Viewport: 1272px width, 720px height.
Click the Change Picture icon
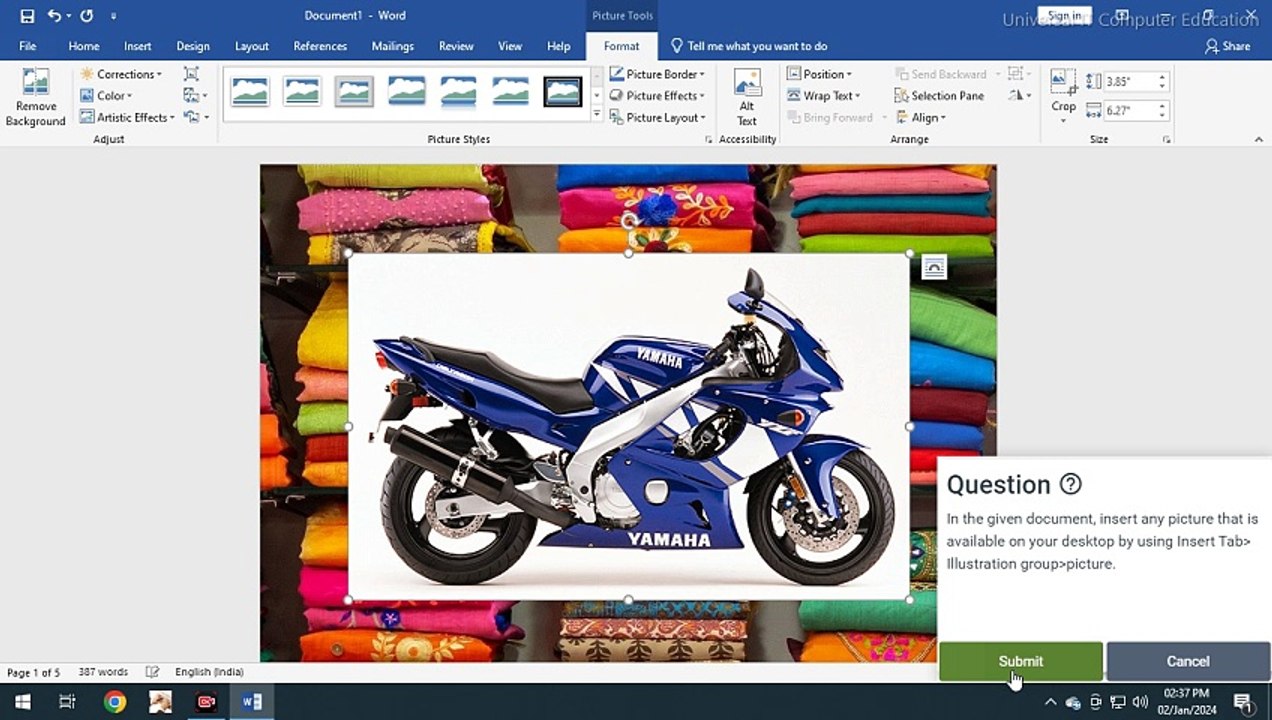(195, 96)
